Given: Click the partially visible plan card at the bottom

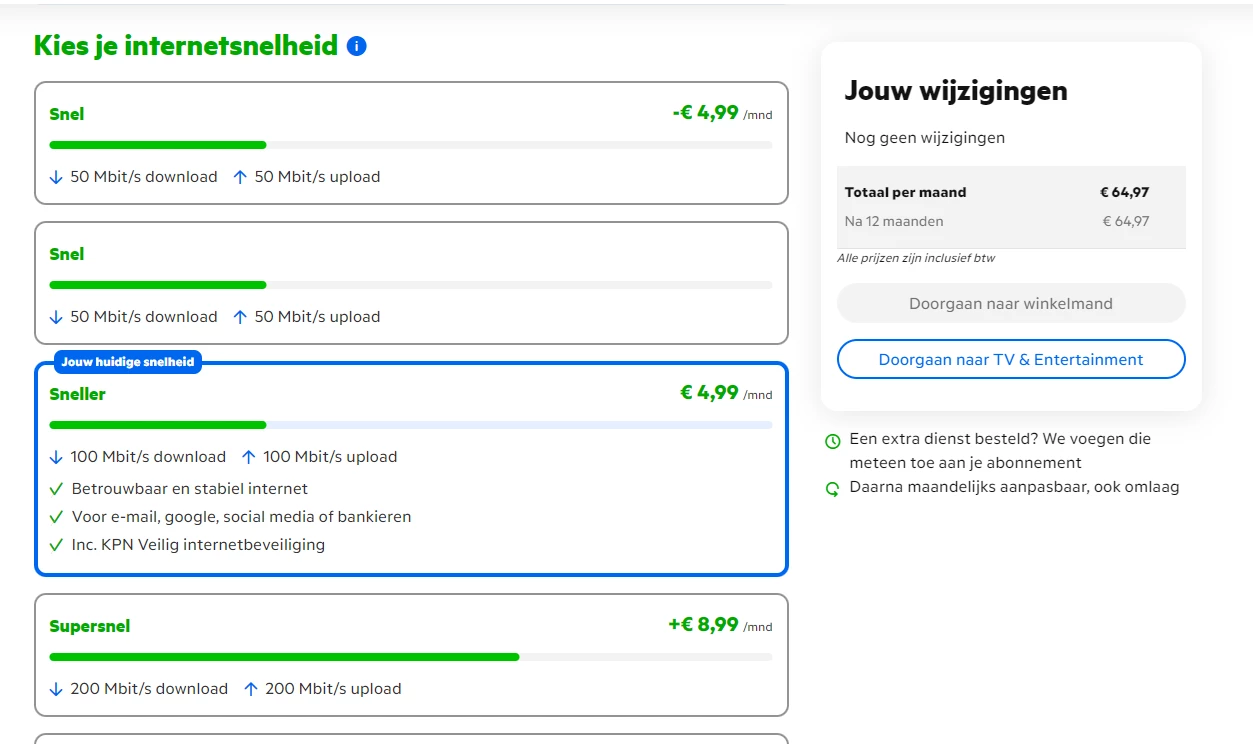Looking at the screenshot, I should pyautogui.click(x=411, y=739).
